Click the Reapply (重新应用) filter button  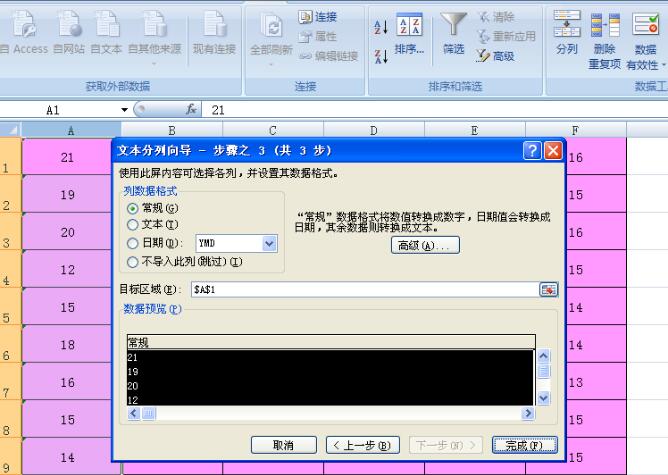(x=506, y=36)
